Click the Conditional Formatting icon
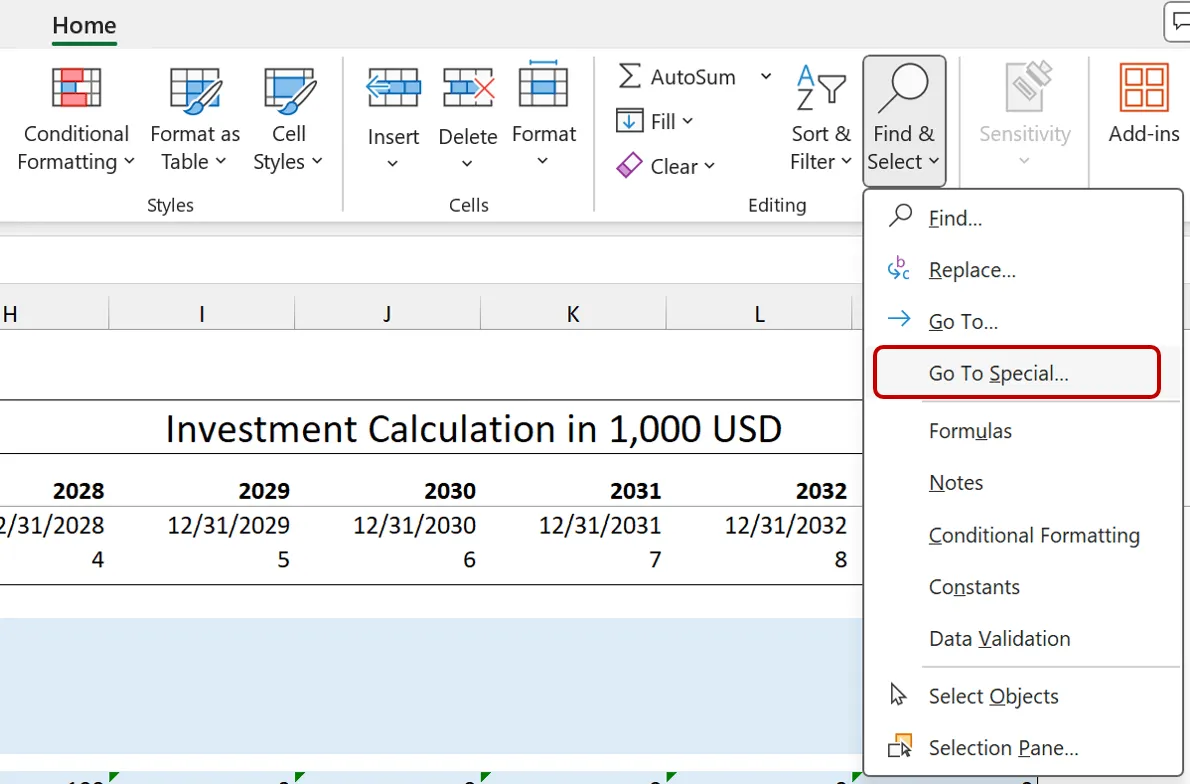Image resolution: width=1190 pixels, height=784 pixels. [76, 89]
